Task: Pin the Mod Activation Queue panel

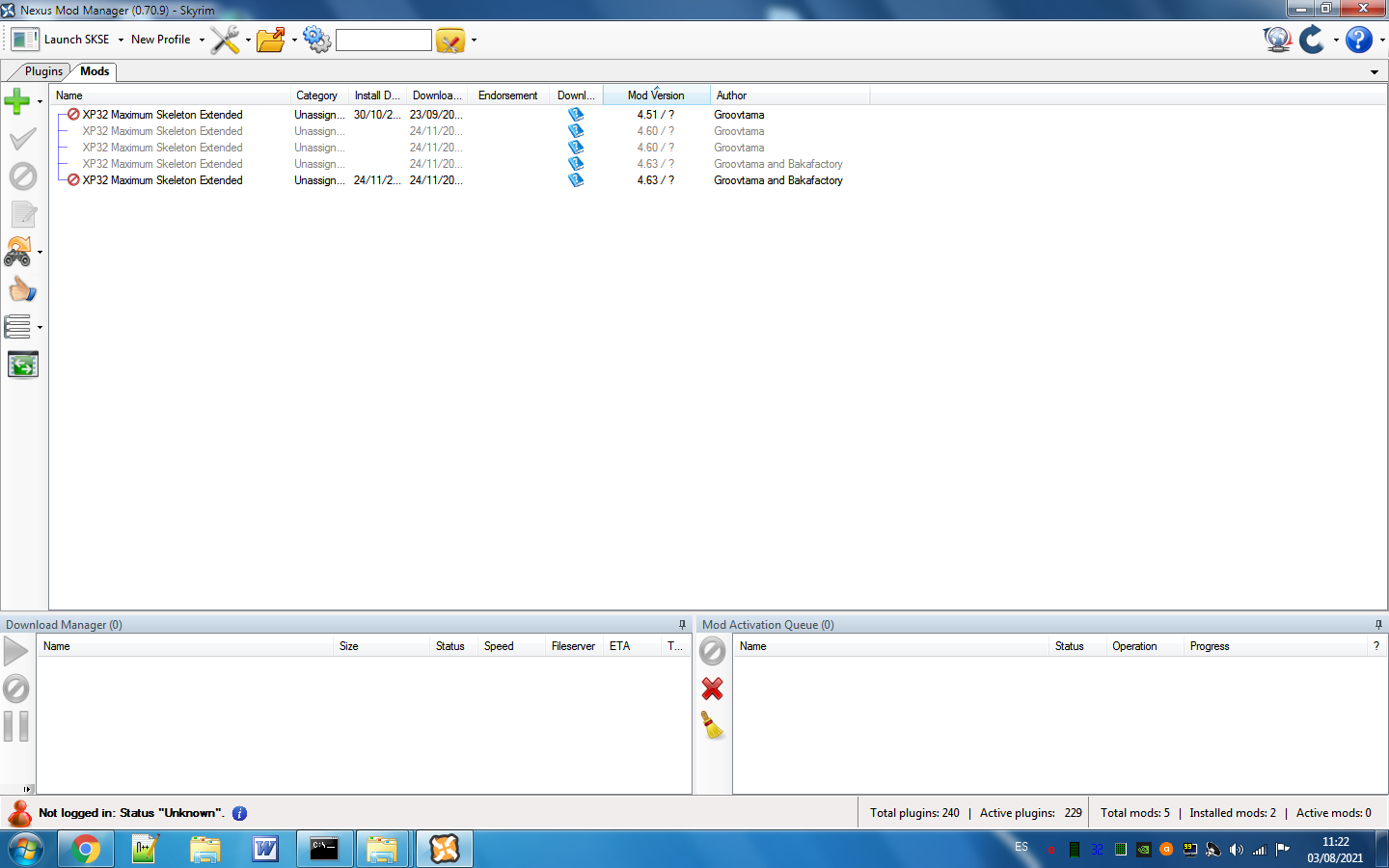Action: point(1378,625)
